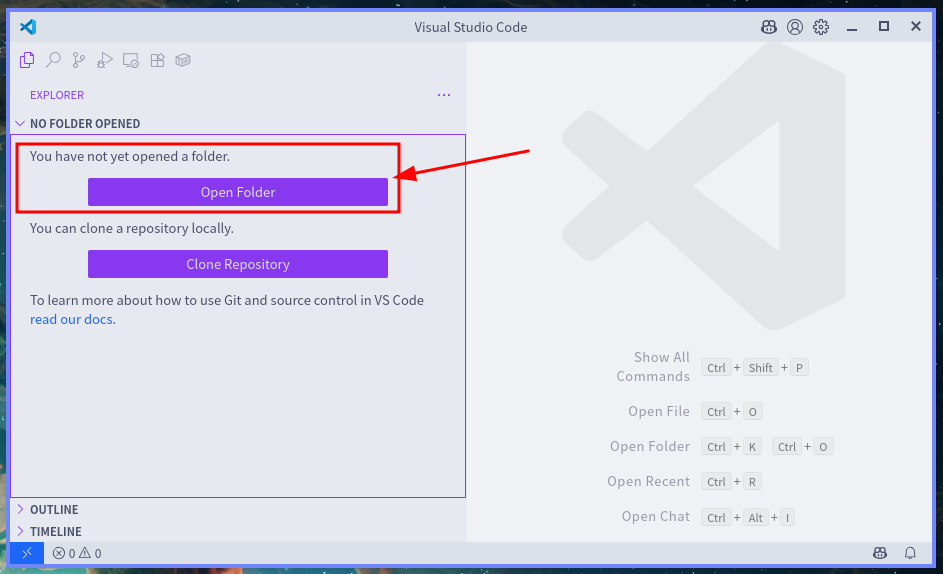943x574 pixels.
Task: Click the Open Folder button
Action: [238, 192]
